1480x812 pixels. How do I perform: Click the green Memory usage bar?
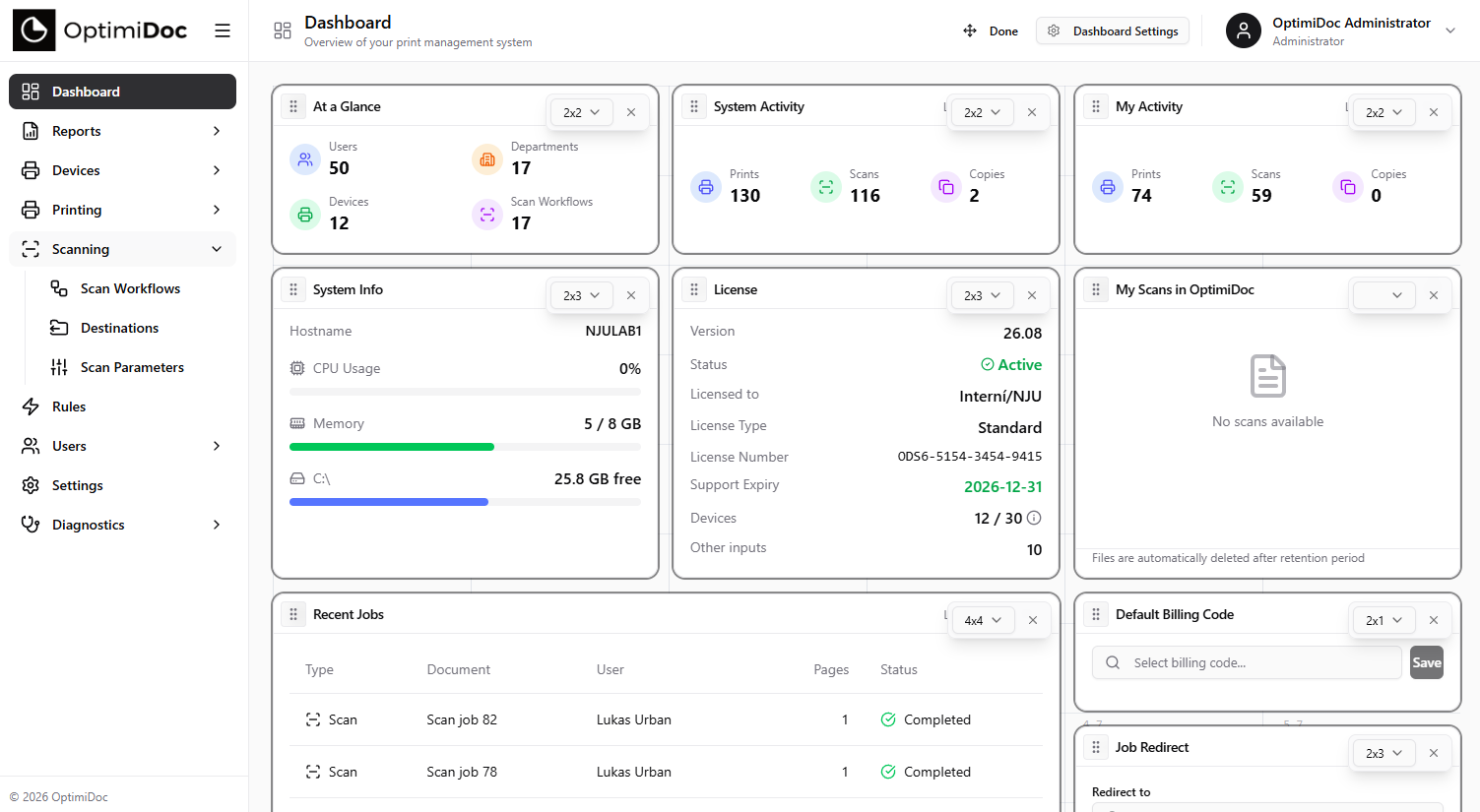click(x=392, y=447)
